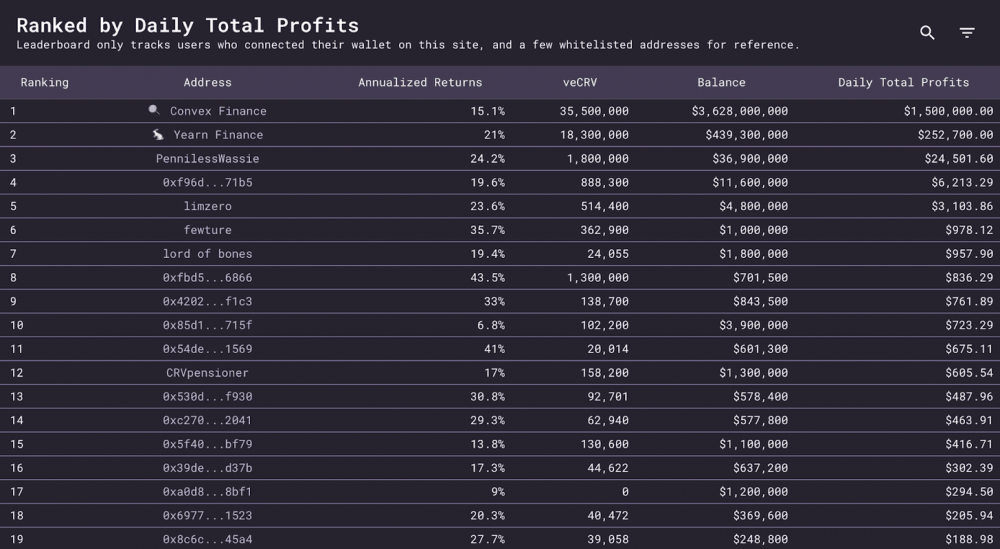This screenshot has width=1000, height=549.
Task: Select the rank 19 row 0x8c6c...45a4
Action: [x=207, y=539]
